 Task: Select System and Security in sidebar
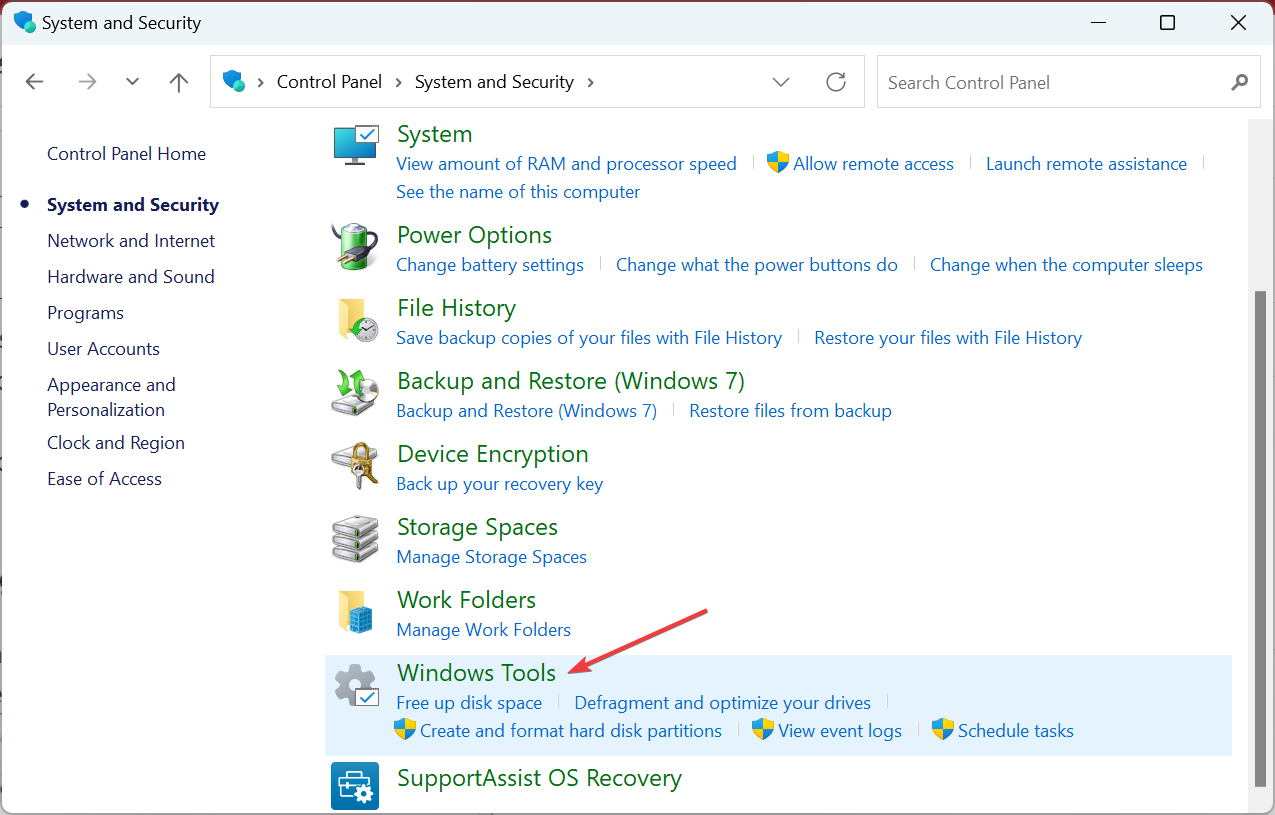tap(133, 205)
